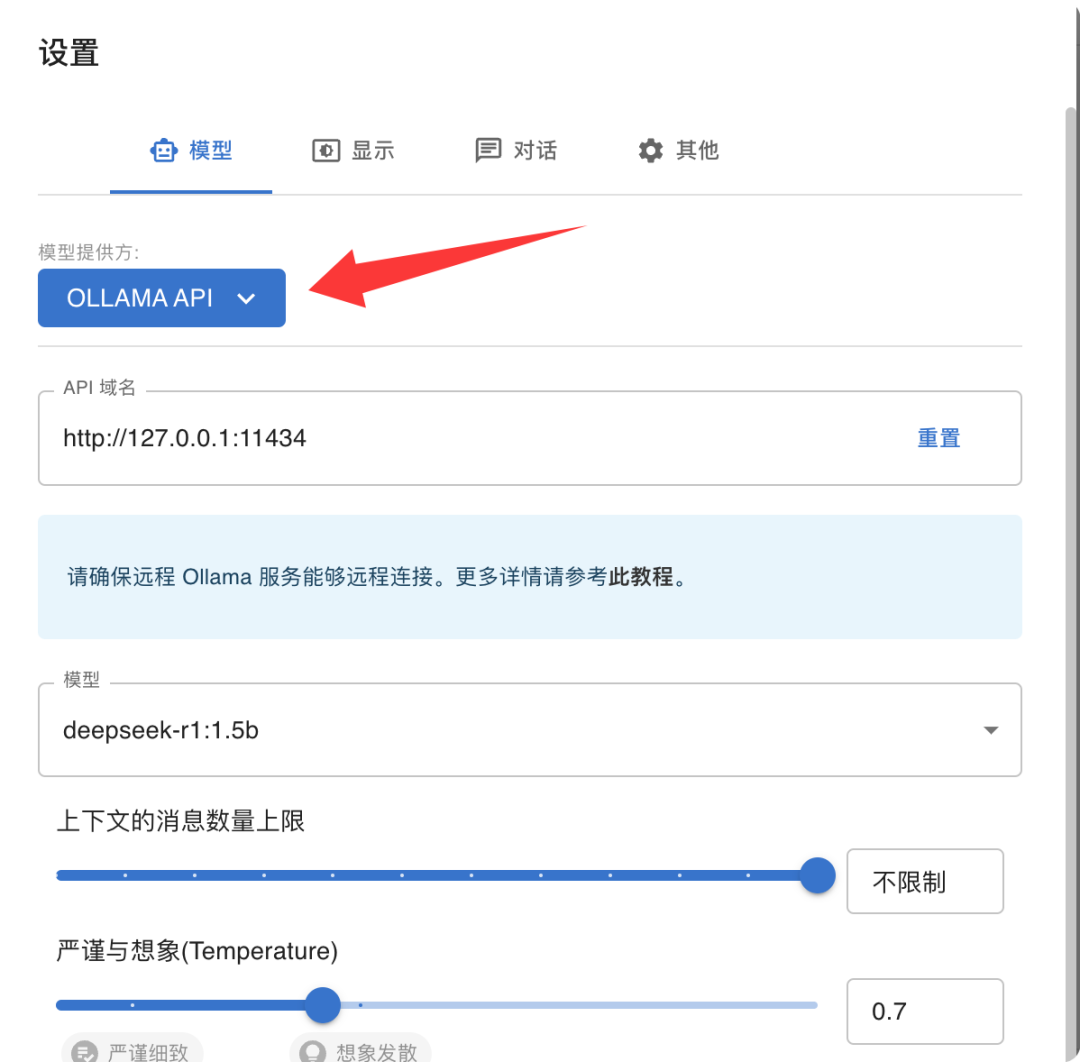Open the 模型 selection combo box
The width and height of the screenshot is (1080, 1062).
click(530, 730)
